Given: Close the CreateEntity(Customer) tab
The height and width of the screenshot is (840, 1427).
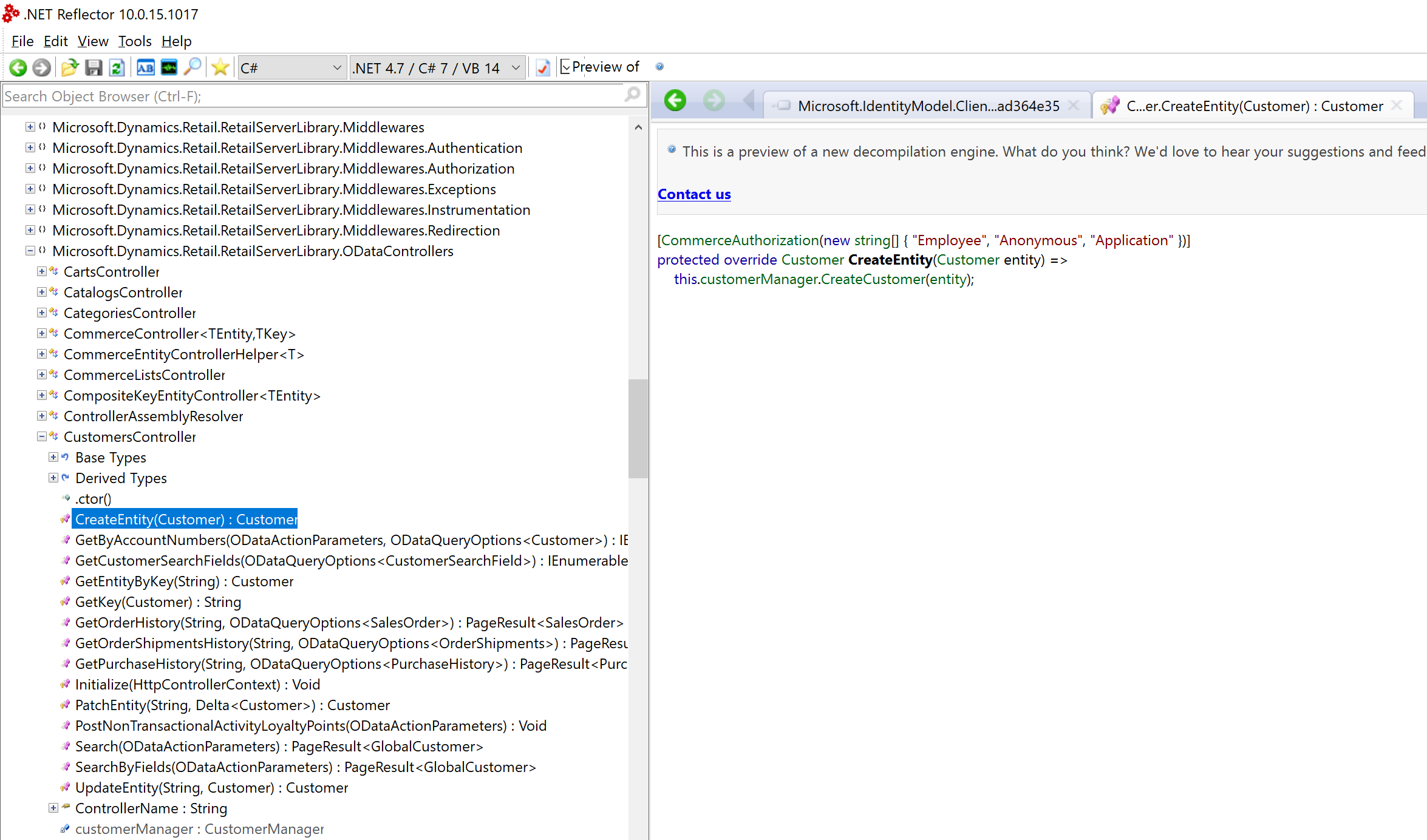Looking at the screenshot, I should point(1397,106).
